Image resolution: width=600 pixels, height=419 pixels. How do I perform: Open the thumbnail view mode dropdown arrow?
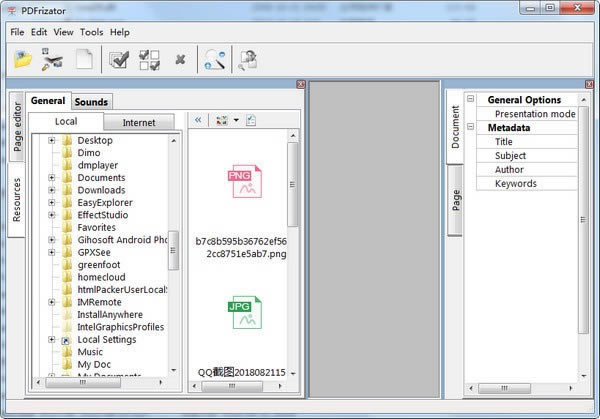coord(236,120)
